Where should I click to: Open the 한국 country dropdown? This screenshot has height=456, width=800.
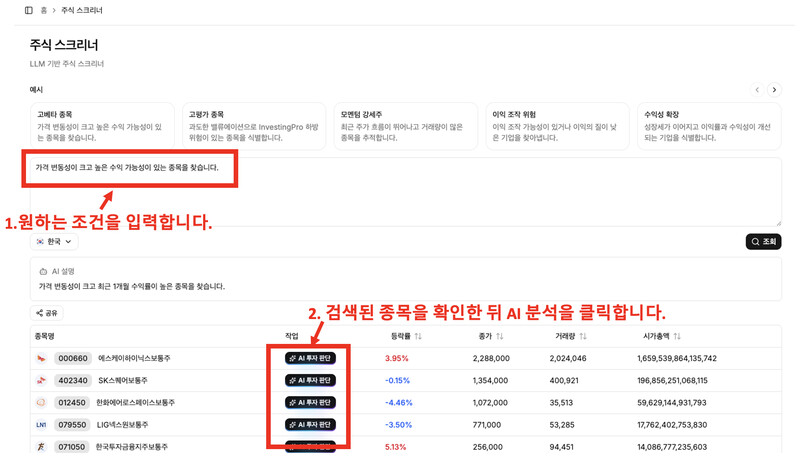(54, 241)
